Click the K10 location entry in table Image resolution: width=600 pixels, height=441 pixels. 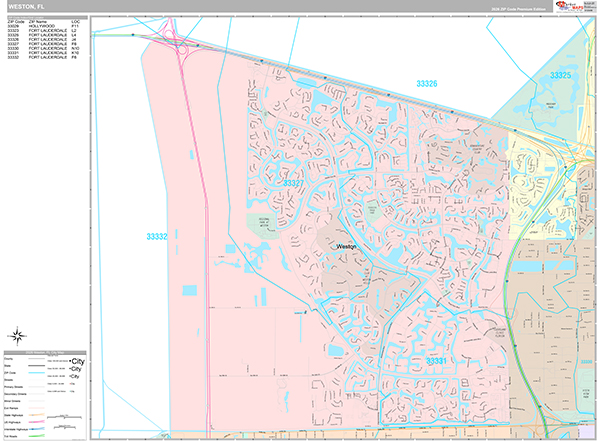75,53
